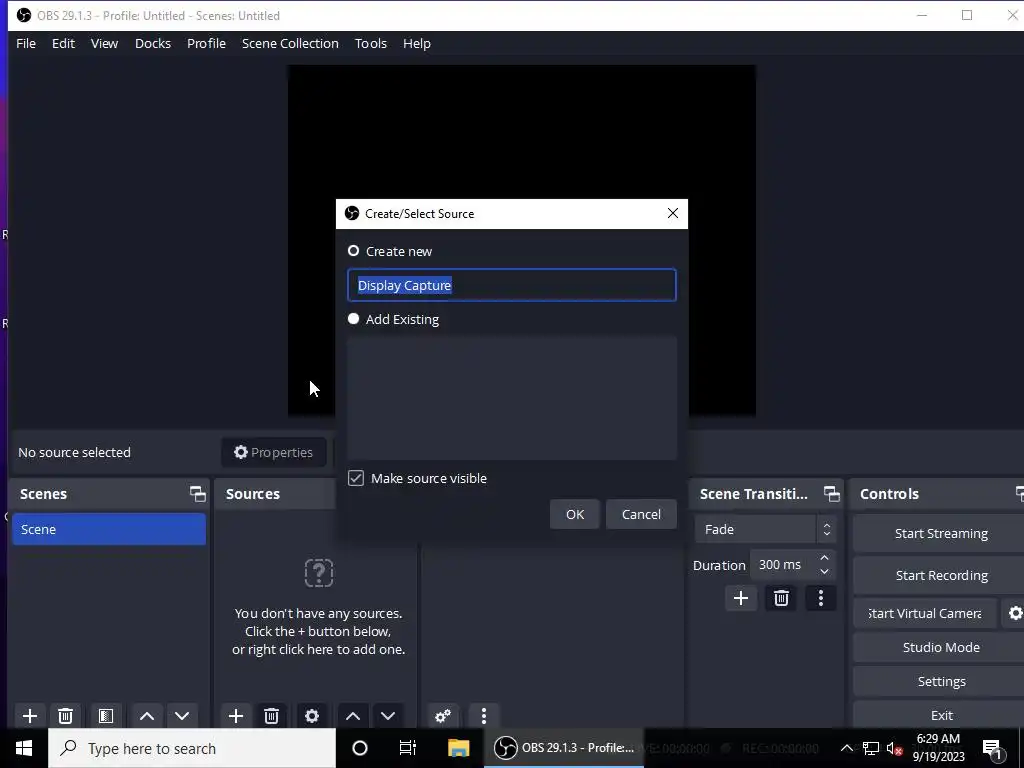Remove selected scene with trash icon
The image size is (1024, 768).
point(65,716)
